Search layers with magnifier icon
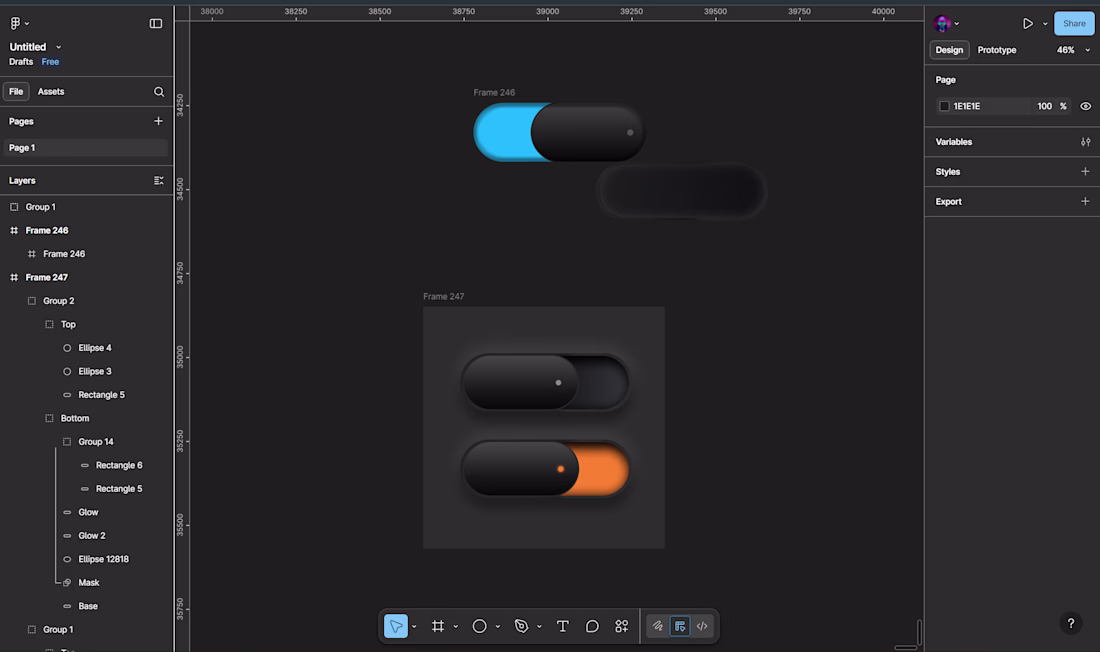Viewport: 1100px width, 652px height. 159,91
